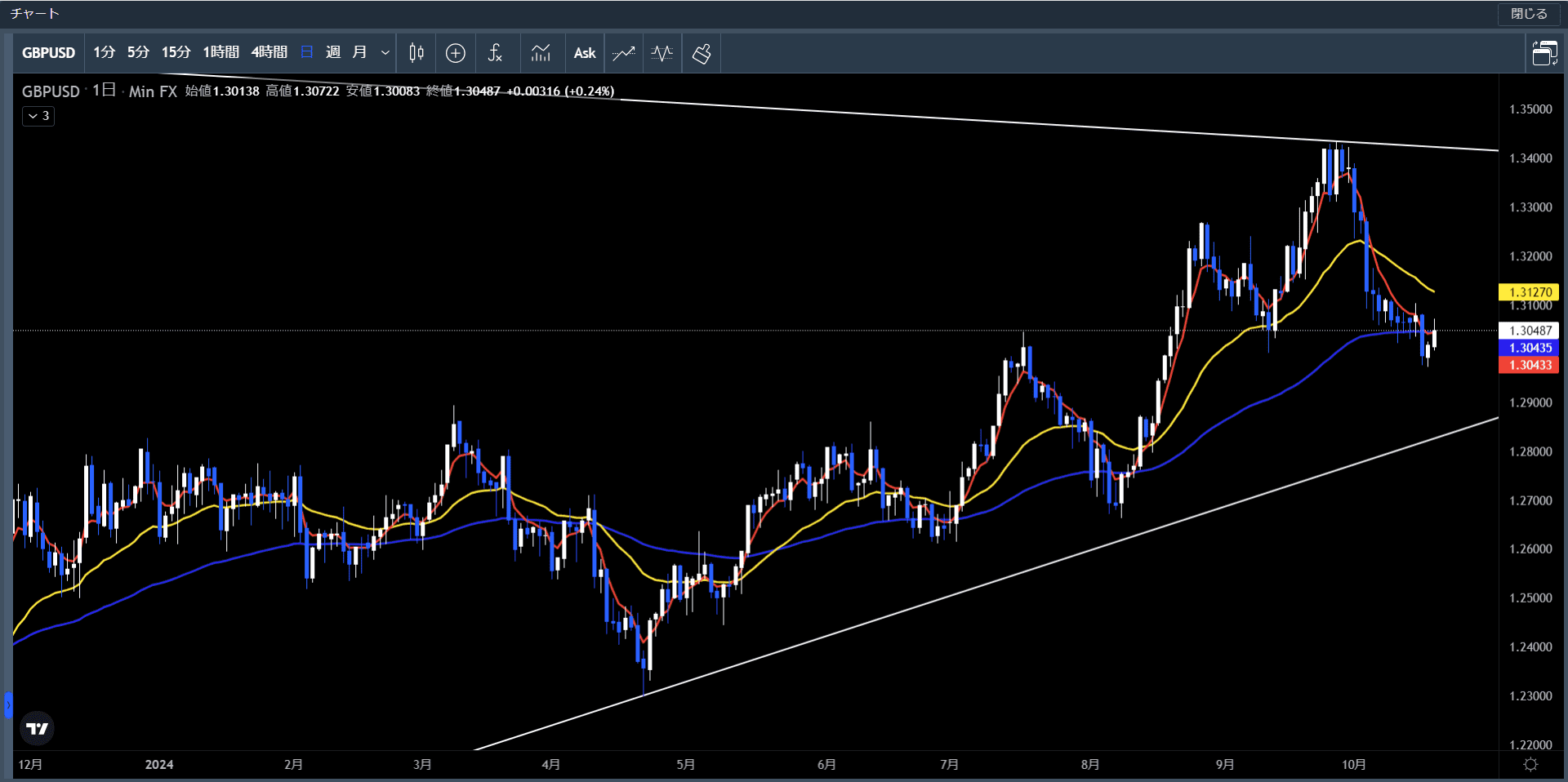The height and width of the screenshot is (782, 1568).
Task: Open the candlestick chart type menu
Action: (416, 53)
